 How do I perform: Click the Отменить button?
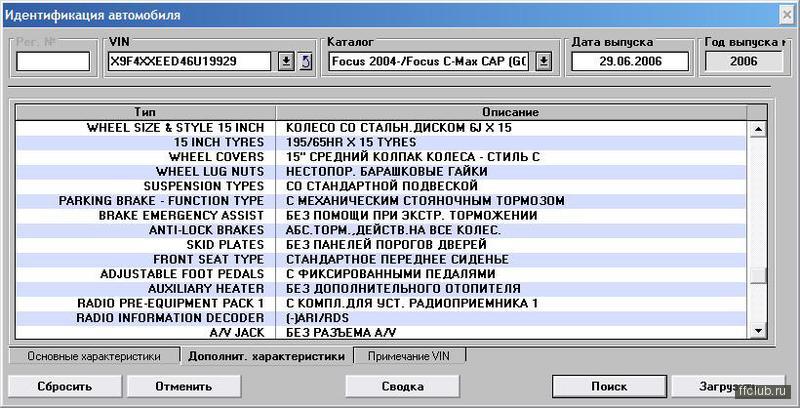[184, 387]
